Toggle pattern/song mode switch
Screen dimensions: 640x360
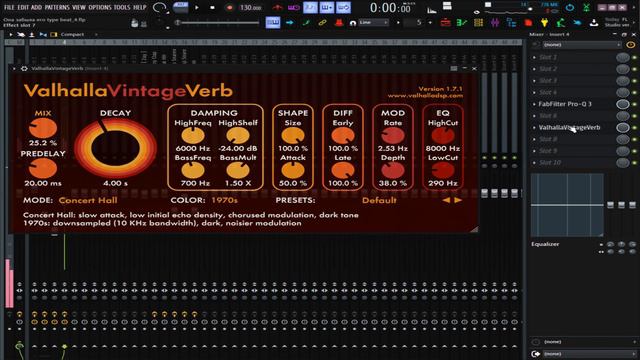(x=180, y=7)
